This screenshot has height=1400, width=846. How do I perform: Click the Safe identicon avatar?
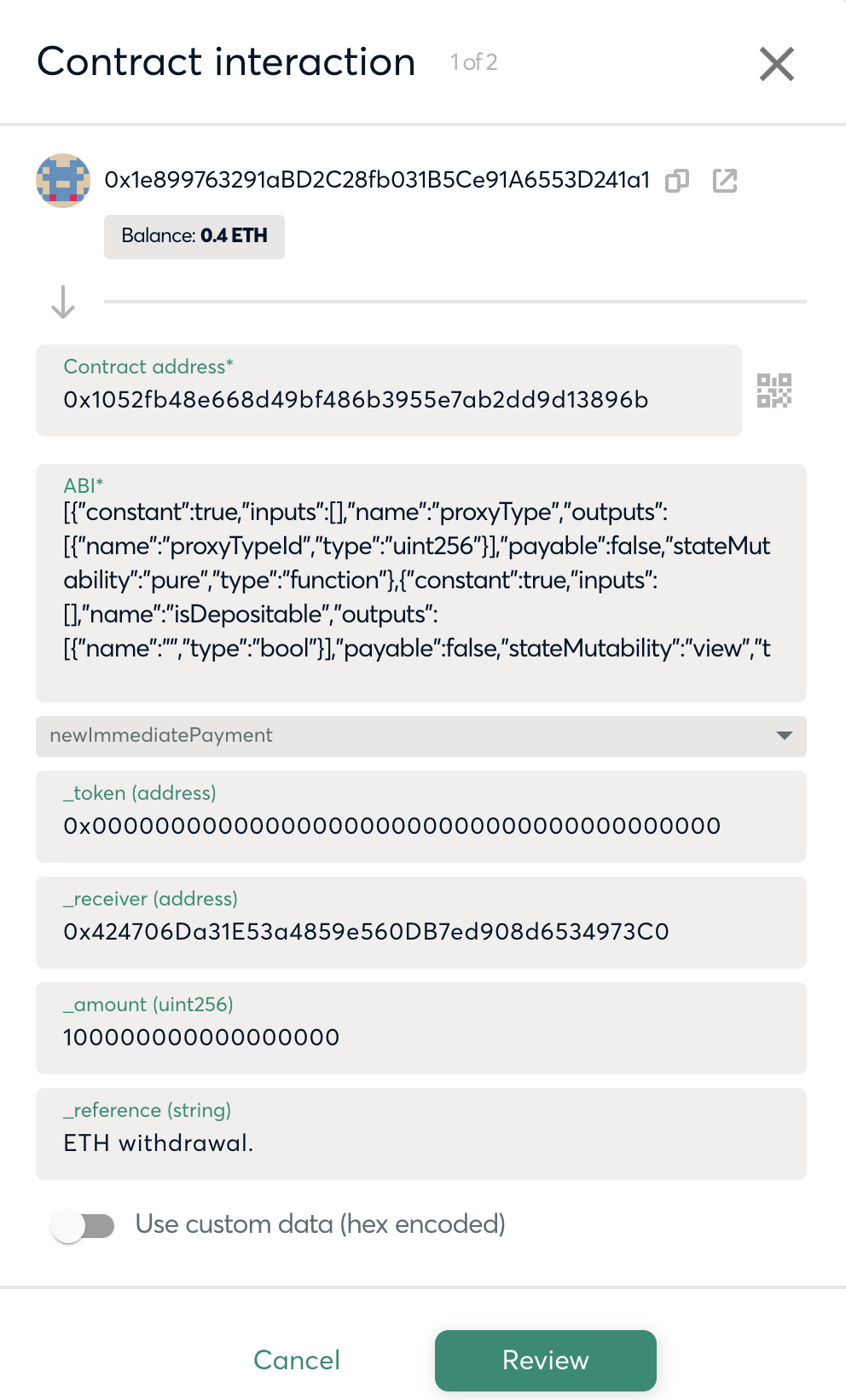(63, 181)
